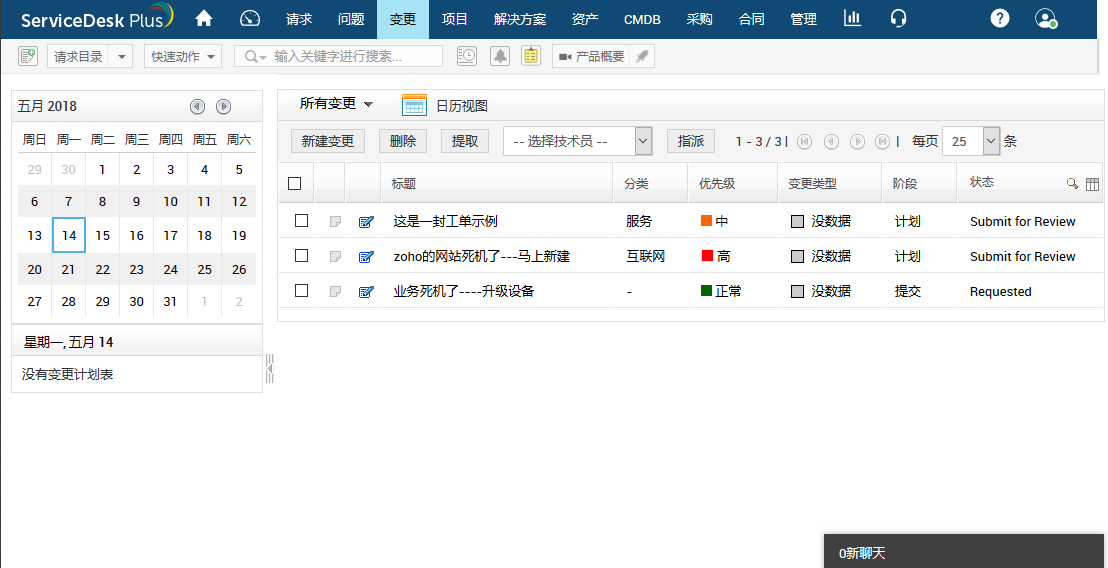Go to next page of changes

pos(857,141)
